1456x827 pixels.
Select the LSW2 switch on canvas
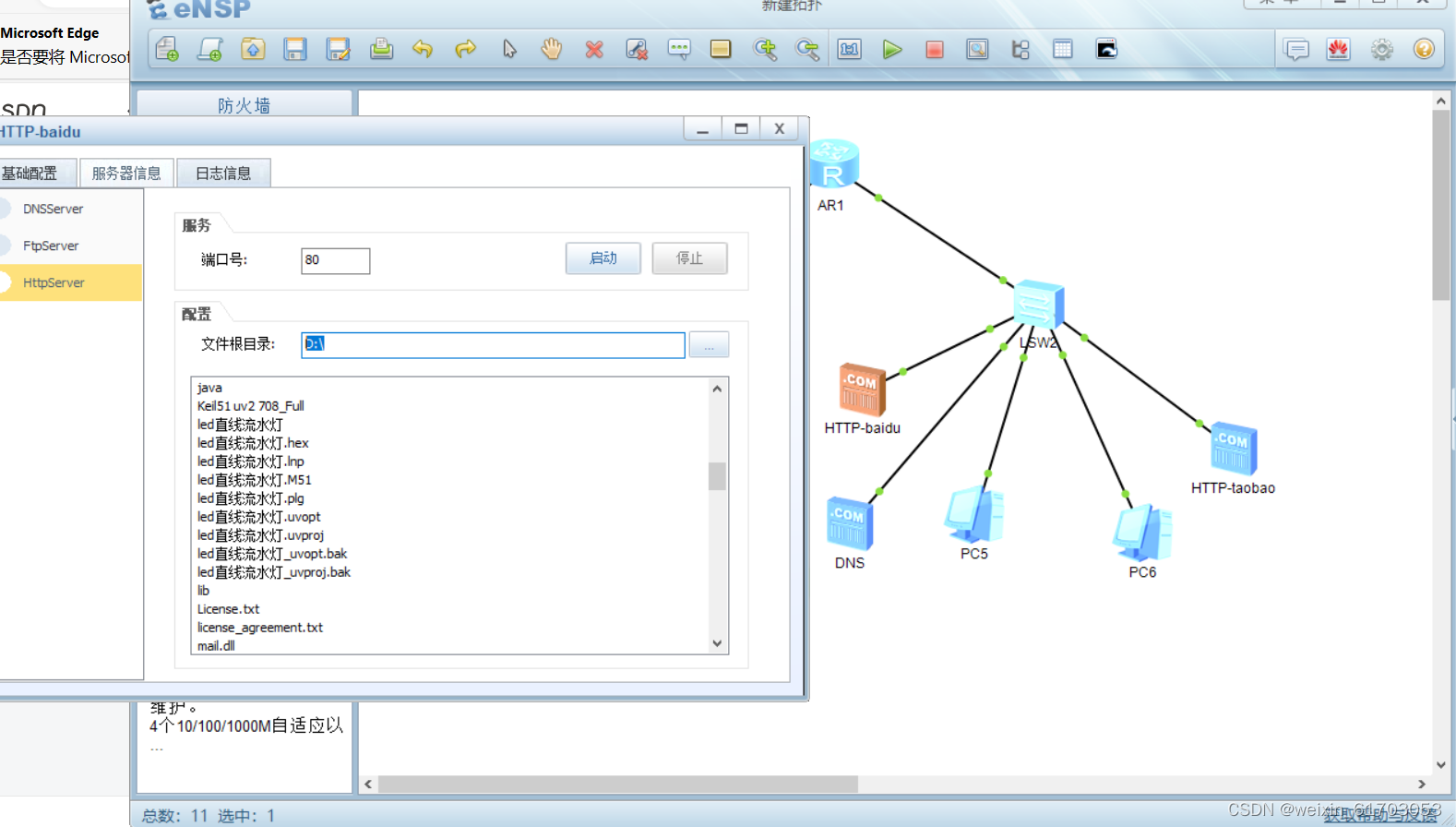pyautogui.click(x=1039, y=304)
